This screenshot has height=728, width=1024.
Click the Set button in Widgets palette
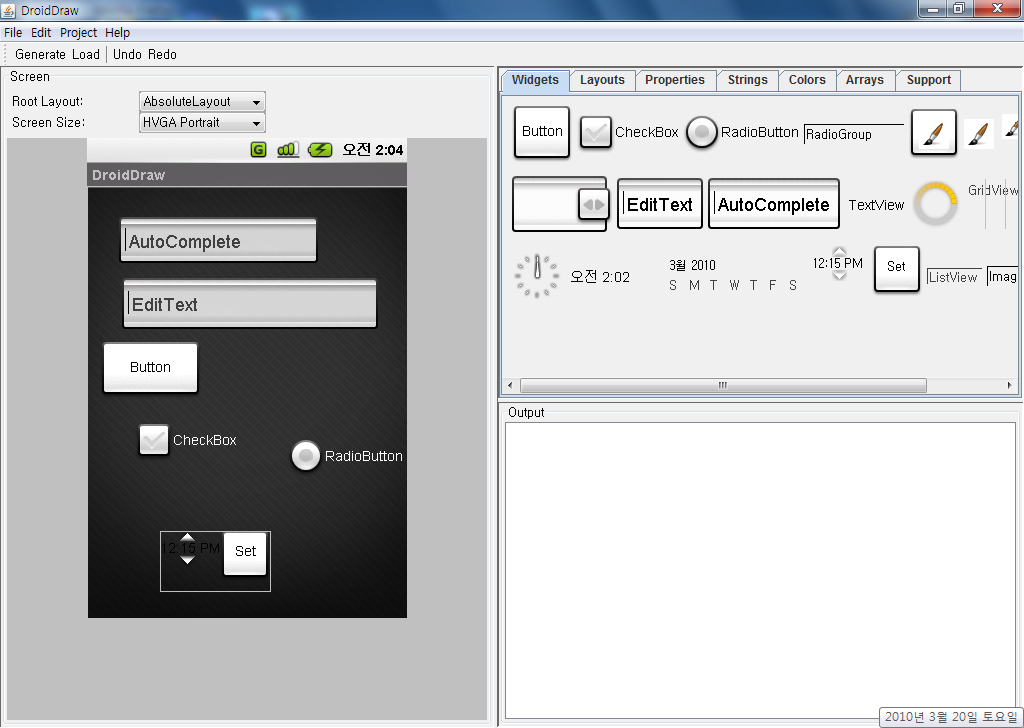pos(896,268)
